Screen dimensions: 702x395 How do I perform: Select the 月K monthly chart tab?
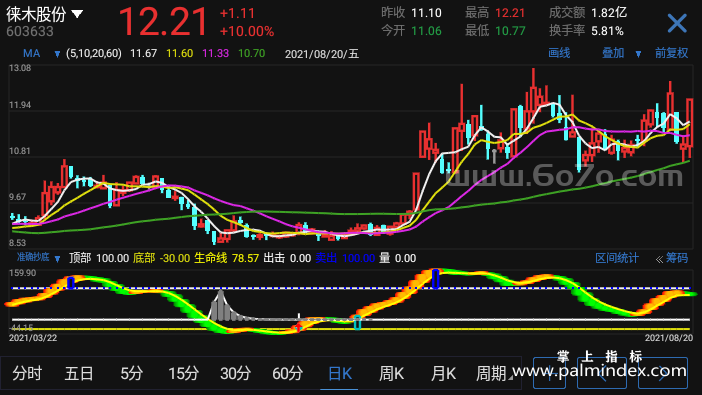click(443, 373)
